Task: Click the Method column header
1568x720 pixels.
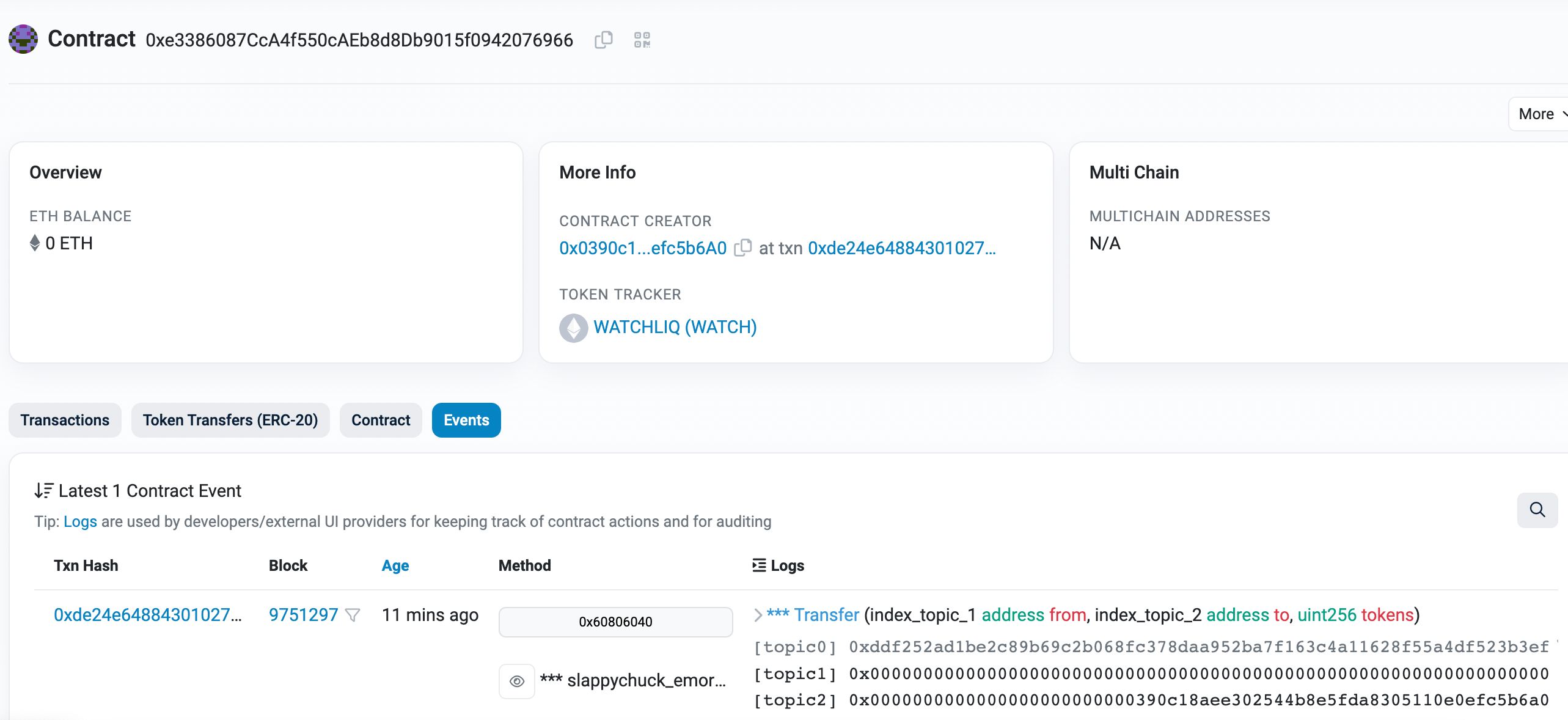Action: click(525, 565)
